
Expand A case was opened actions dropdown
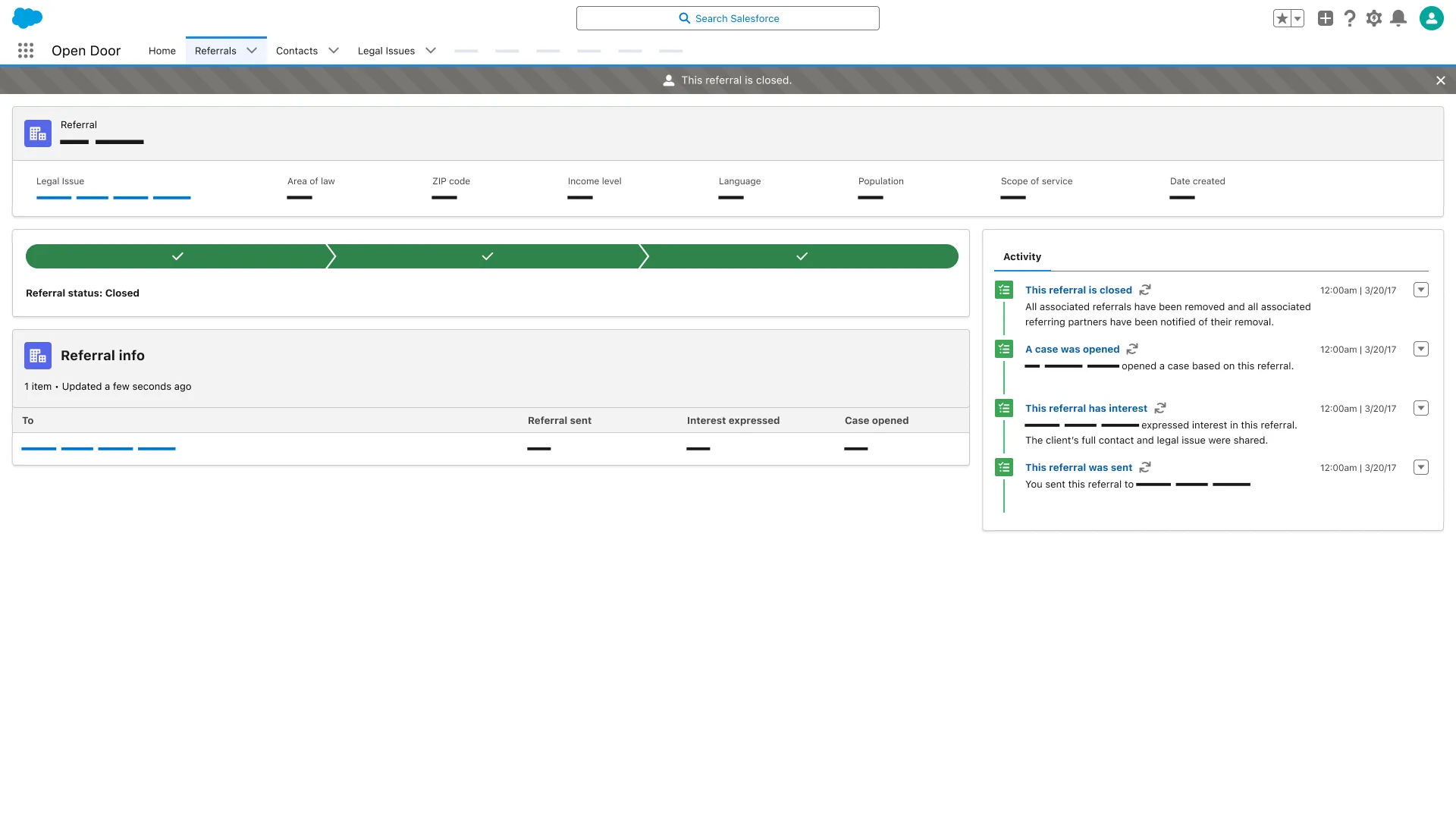tap(1421, 349)
